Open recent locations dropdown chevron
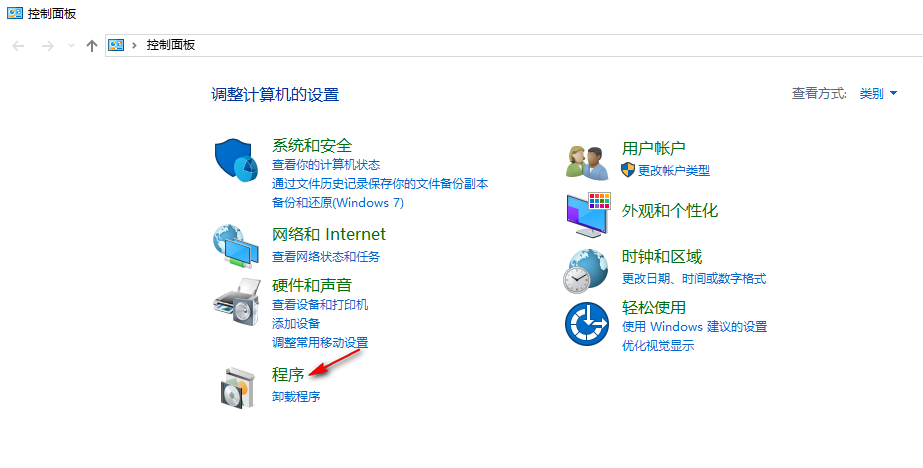The image size is (923, 468). coord(72,45)
